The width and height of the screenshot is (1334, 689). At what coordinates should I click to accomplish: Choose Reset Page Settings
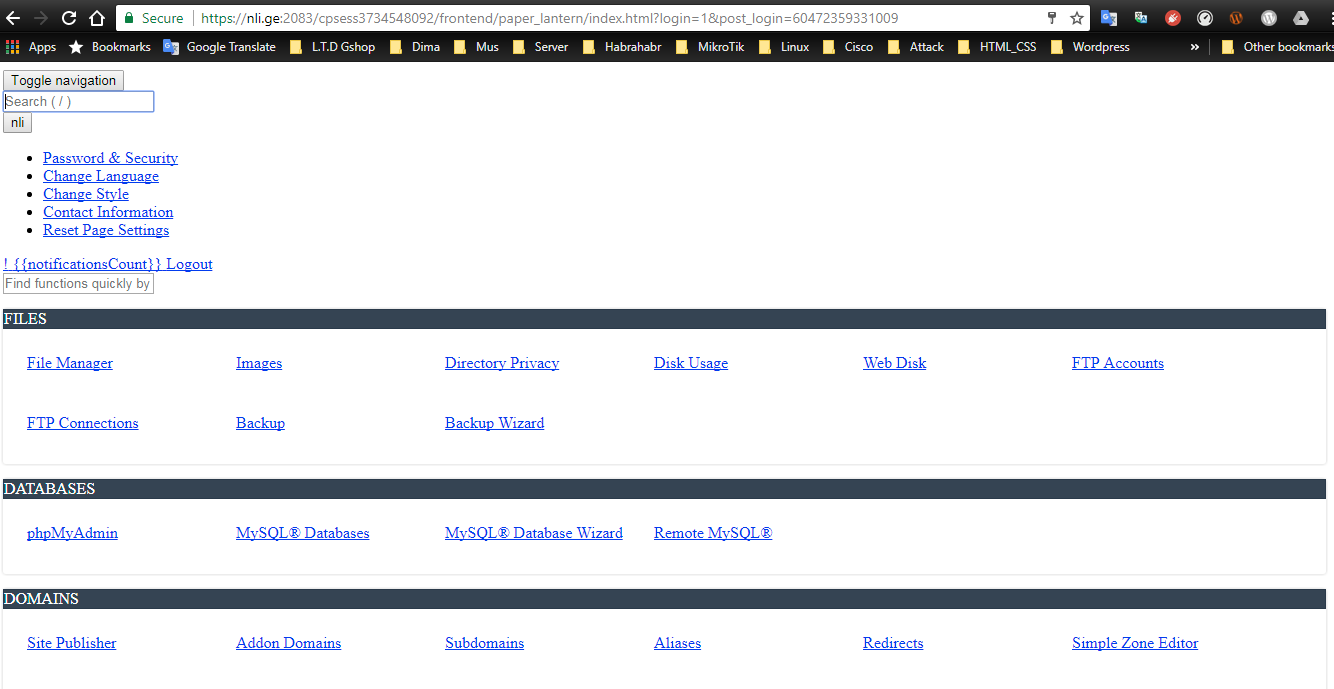[106, 230]
